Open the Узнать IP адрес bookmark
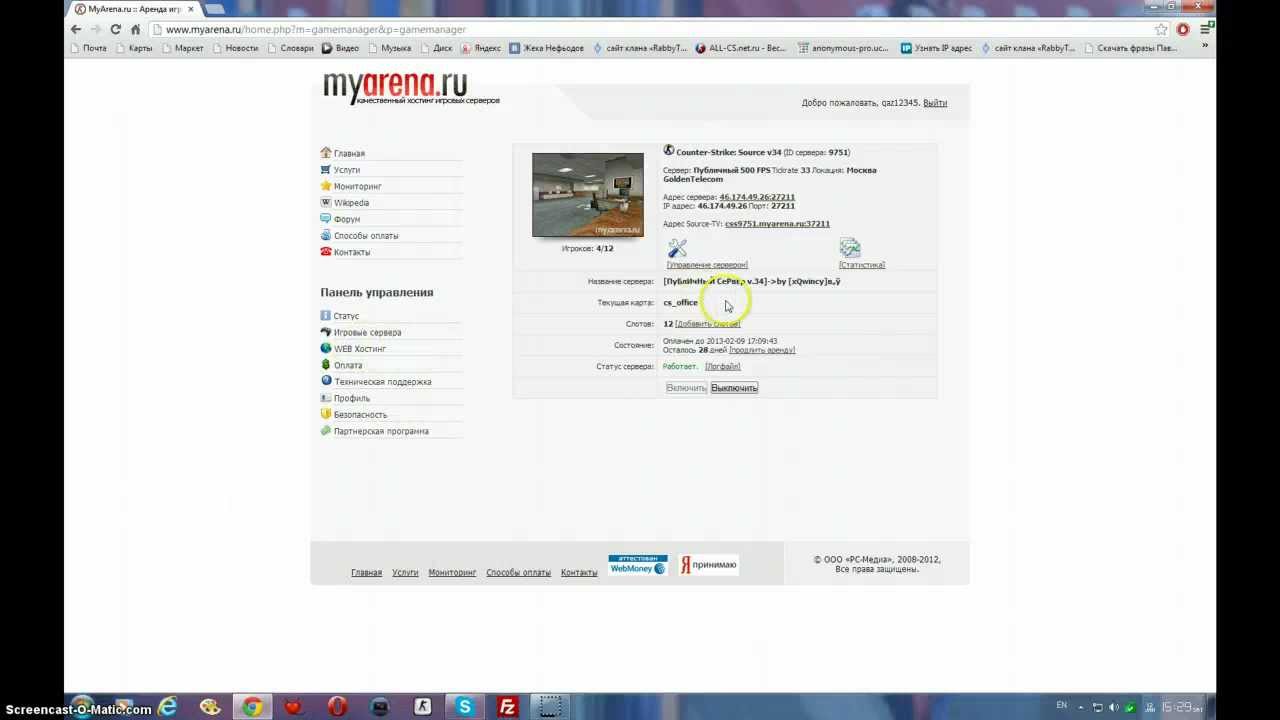The width and height of the screenshot is (1280, 720). pos(937,48)
